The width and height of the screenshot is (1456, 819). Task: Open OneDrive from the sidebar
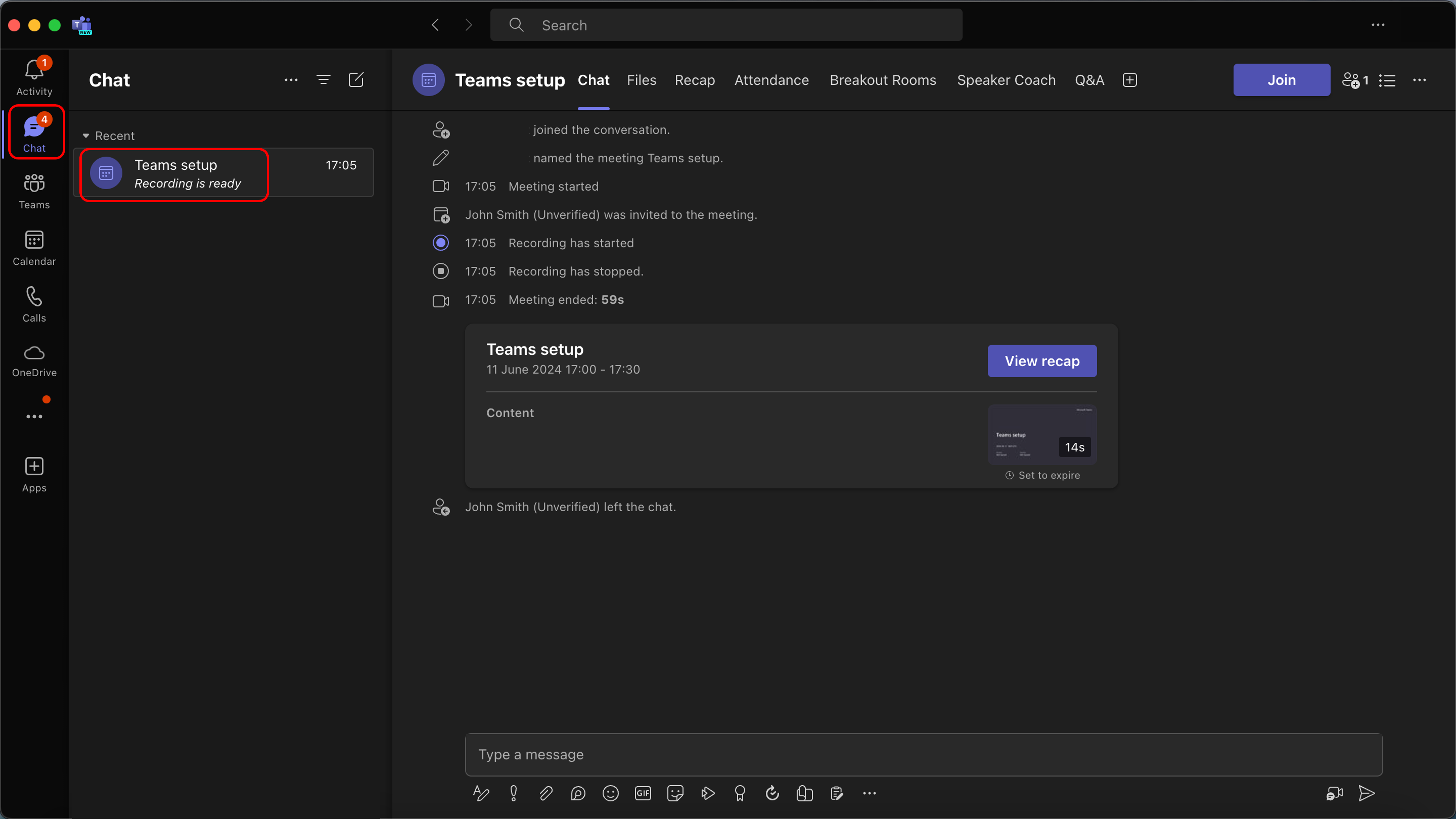point(34,361)
